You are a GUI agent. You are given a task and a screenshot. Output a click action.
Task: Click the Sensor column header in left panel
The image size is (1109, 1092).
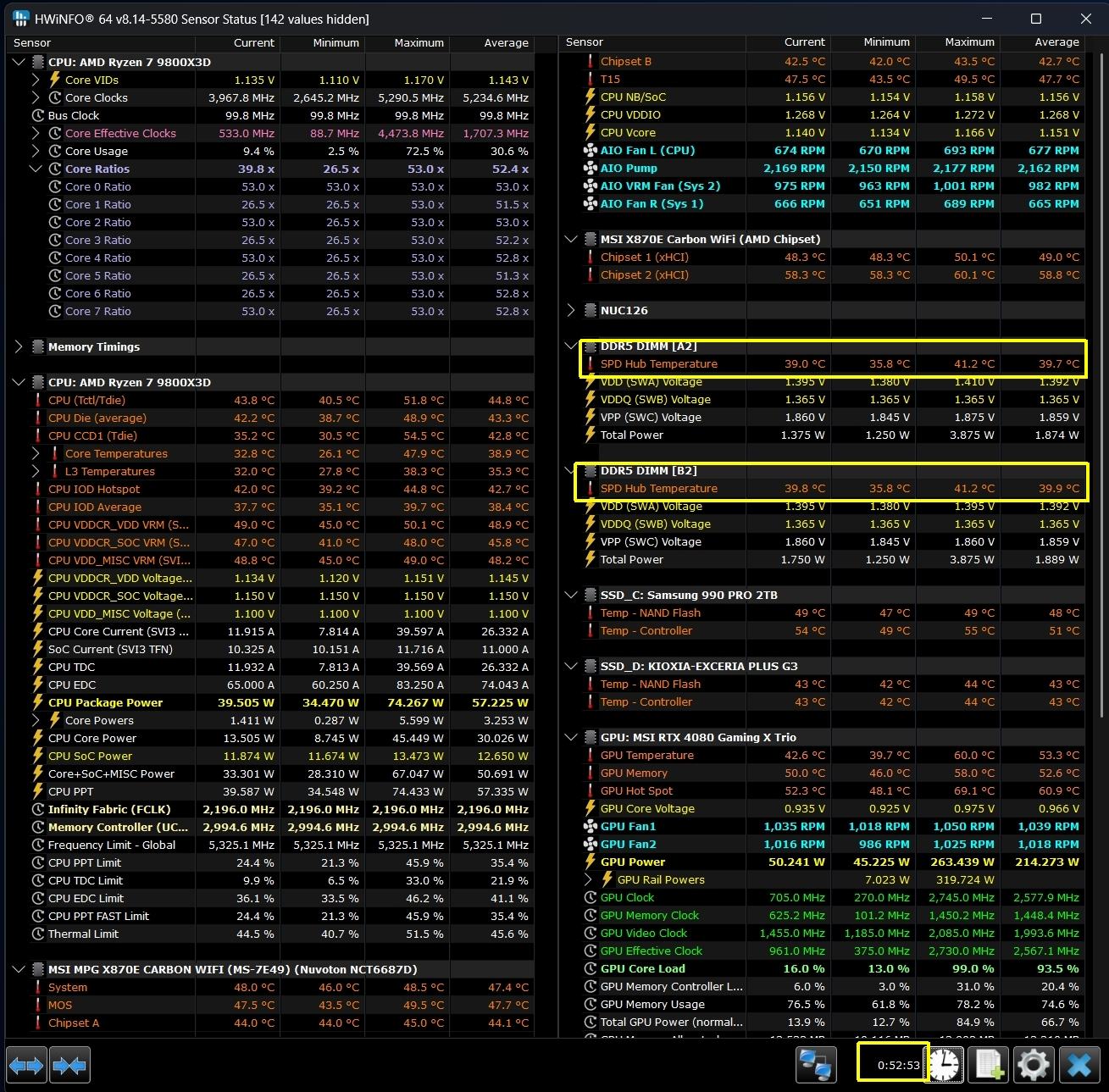101,42
